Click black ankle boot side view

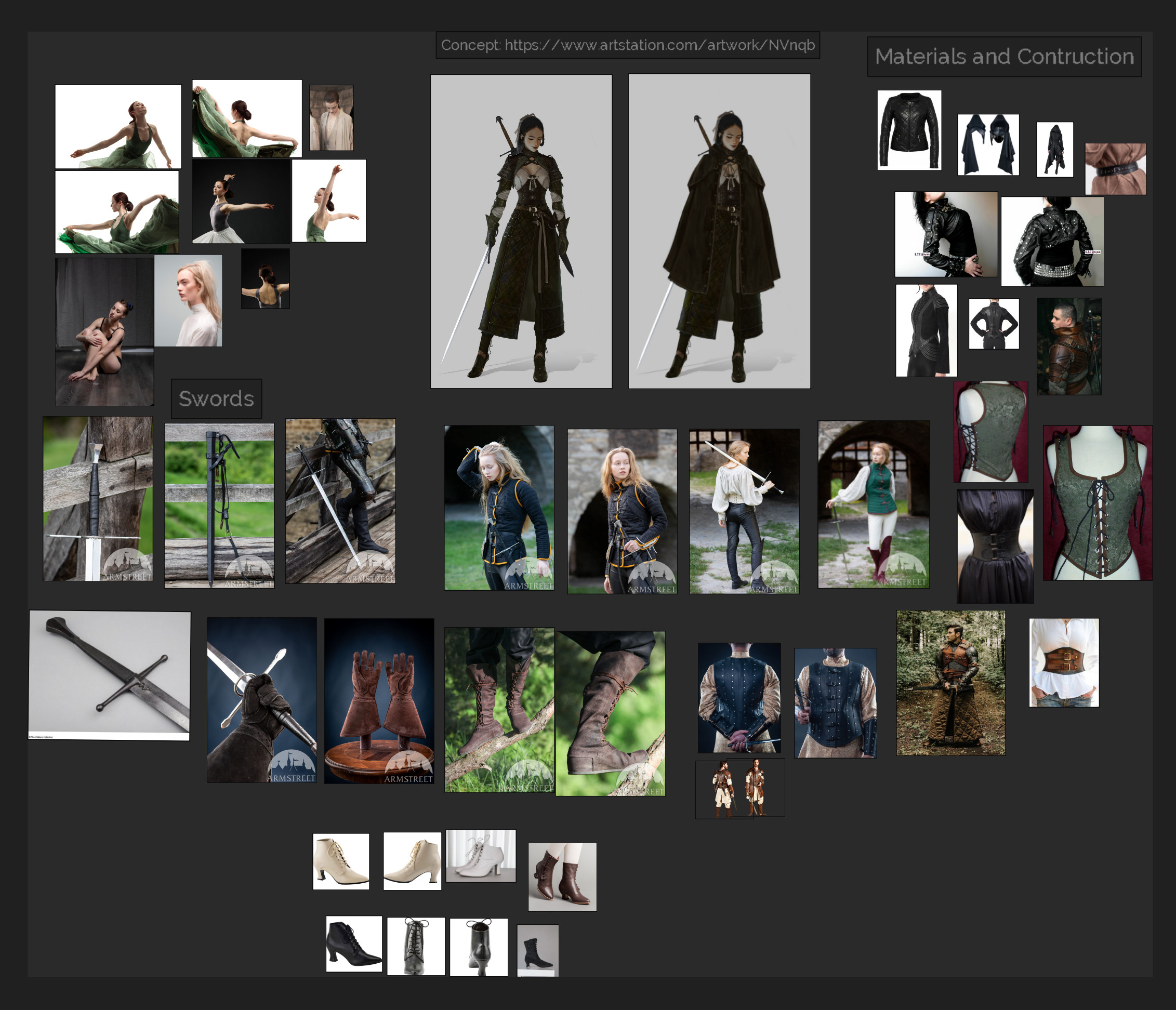(354, 943)
